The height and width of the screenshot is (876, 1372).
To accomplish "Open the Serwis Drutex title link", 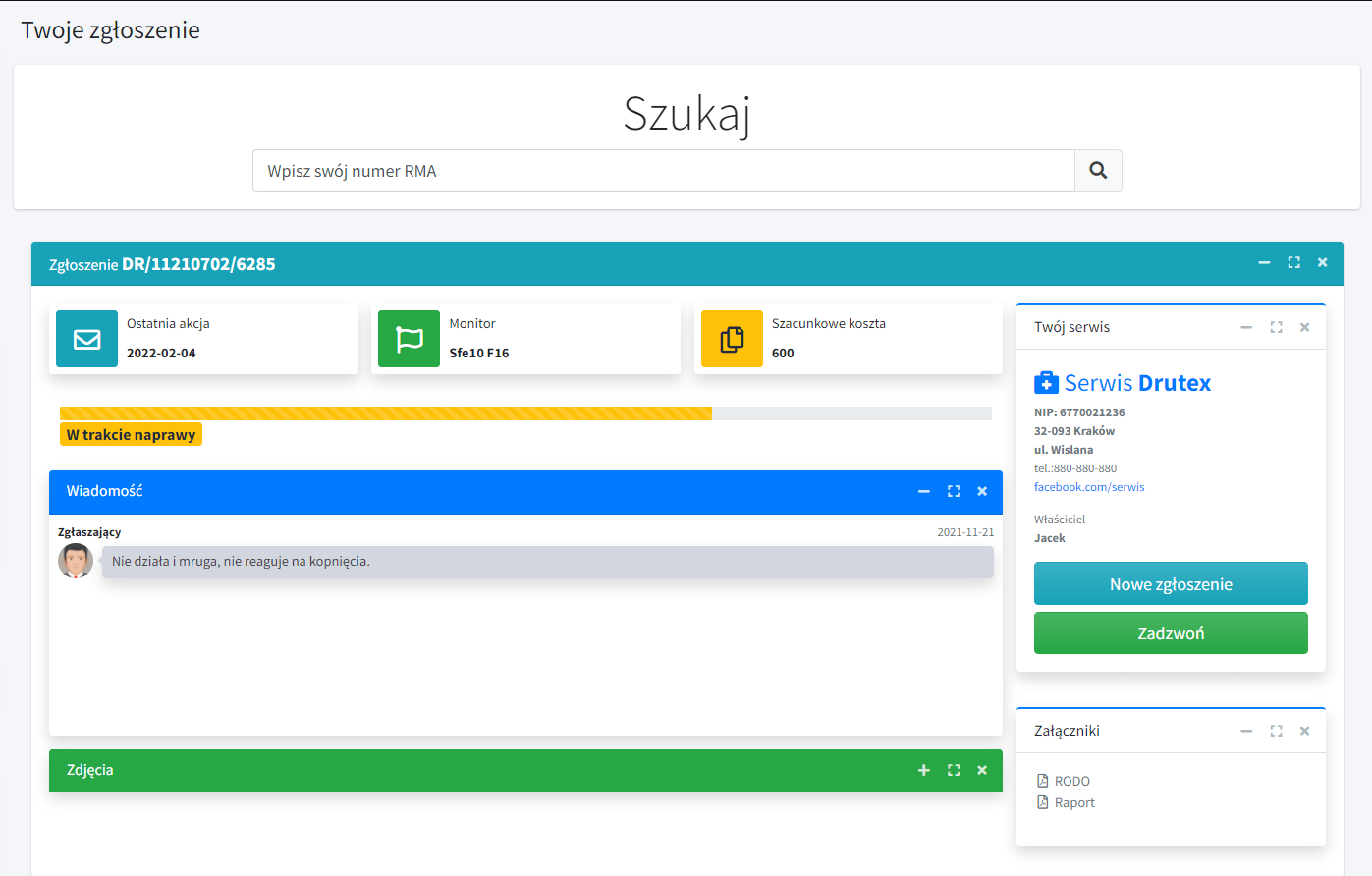I will 1137,383.
